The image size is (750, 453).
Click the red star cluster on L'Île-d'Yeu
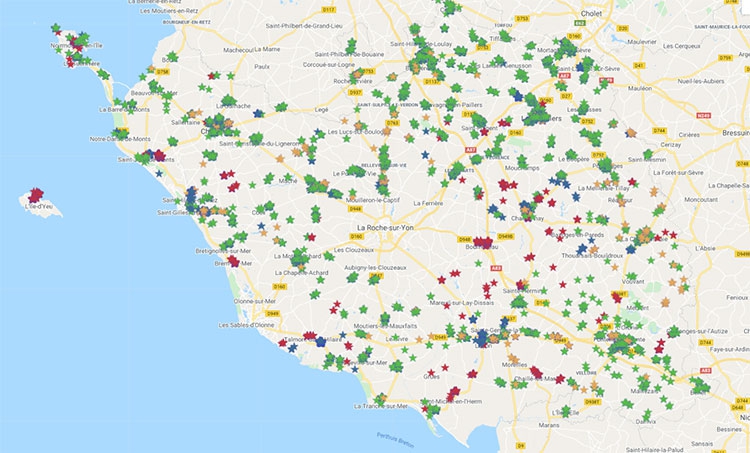click(x=35, y=195)
